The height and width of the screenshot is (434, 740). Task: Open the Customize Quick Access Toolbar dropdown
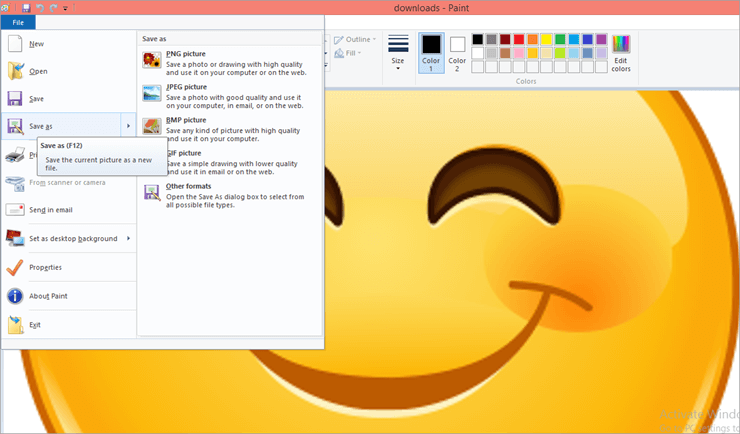point(66,8)
